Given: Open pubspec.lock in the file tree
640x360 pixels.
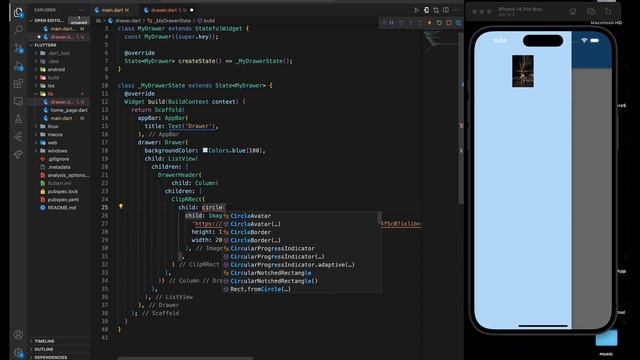Looking at the screenshot, I should tap(62, 191).
